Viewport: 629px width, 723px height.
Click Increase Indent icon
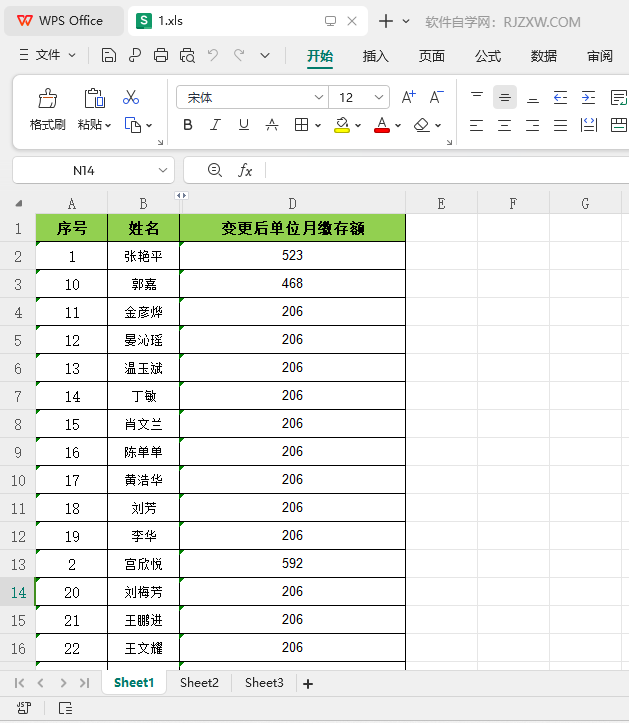click(588, 97)
